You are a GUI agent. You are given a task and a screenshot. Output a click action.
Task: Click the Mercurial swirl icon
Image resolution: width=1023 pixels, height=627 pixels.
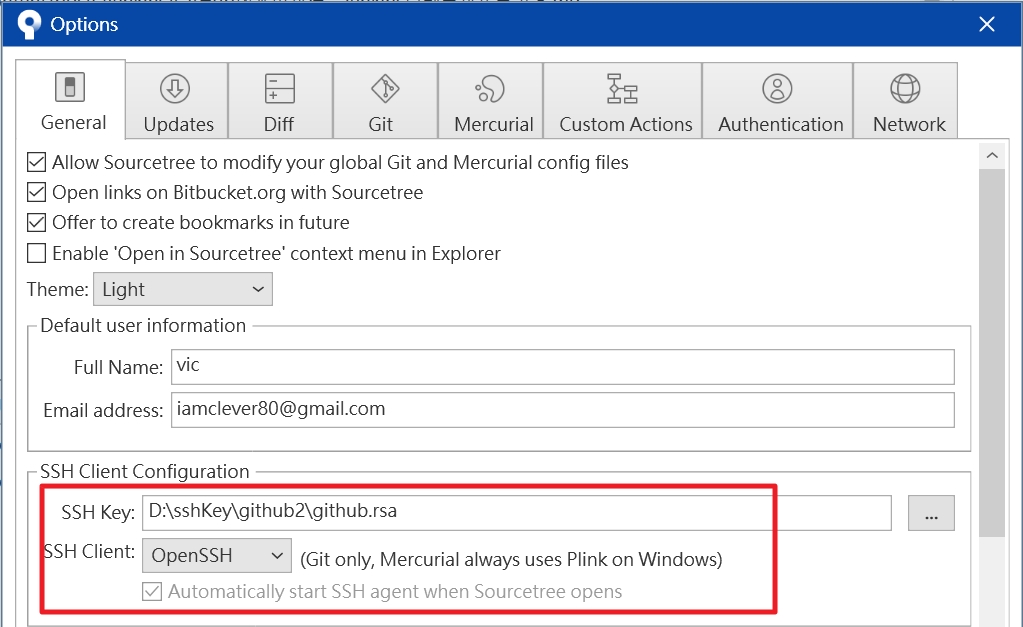tap(490, 89)
